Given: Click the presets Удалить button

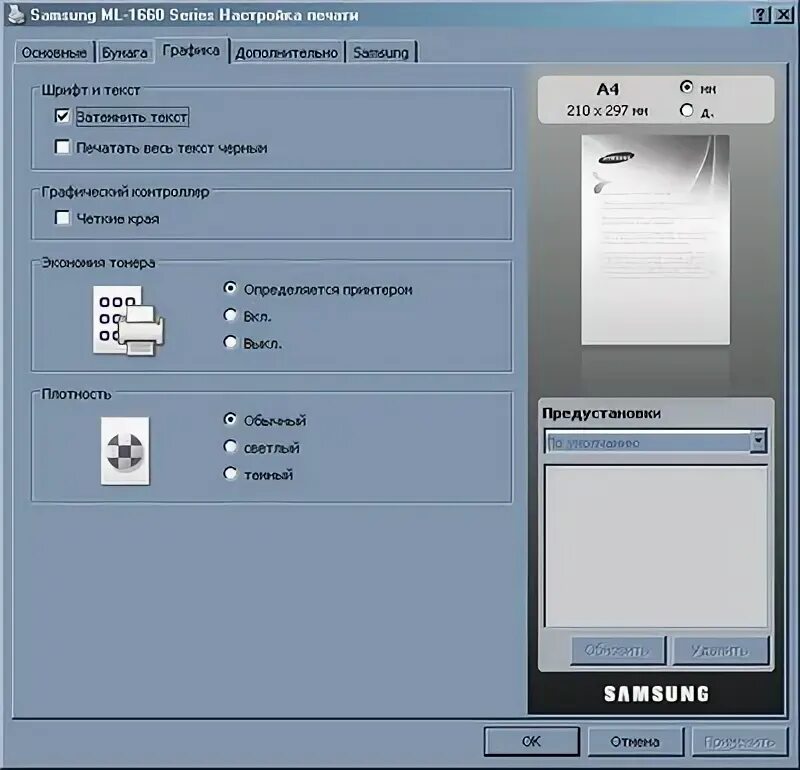Looking at the screenshot, I should point(720,650).
